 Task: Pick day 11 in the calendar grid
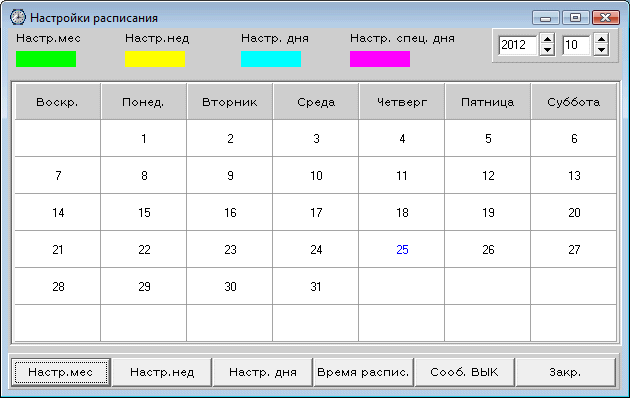coord(401,176)
